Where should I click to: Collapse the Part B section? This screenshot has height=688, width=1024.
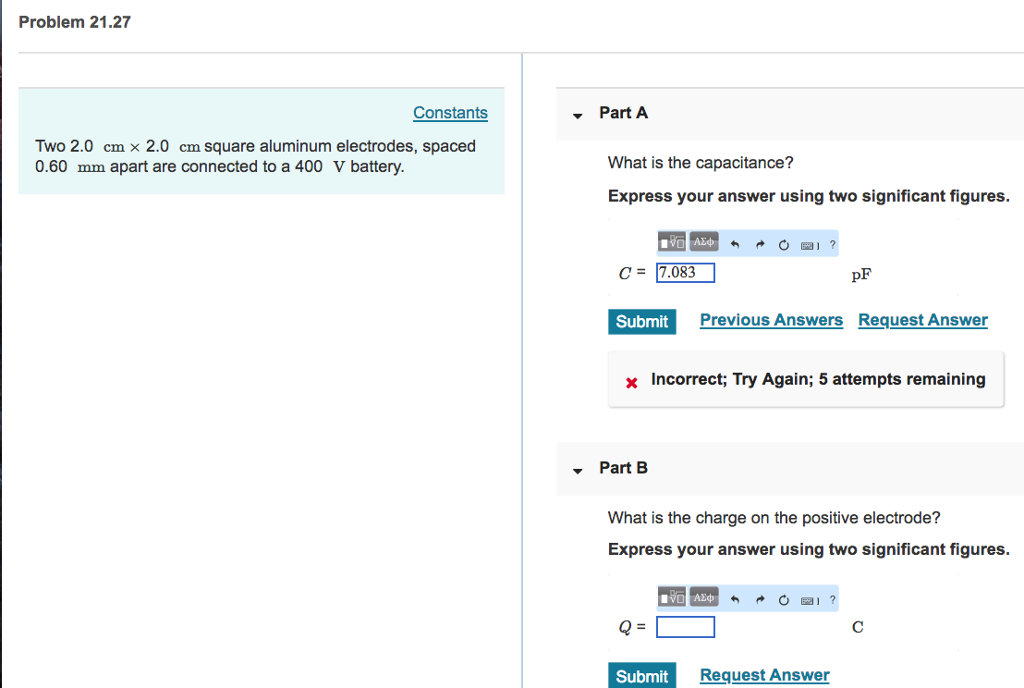577,471
